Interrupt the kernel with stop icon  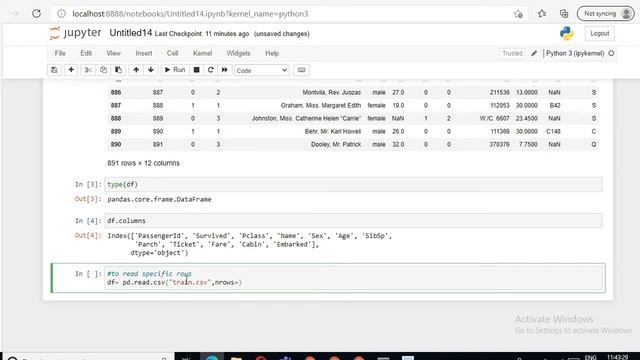coord(196,70)
